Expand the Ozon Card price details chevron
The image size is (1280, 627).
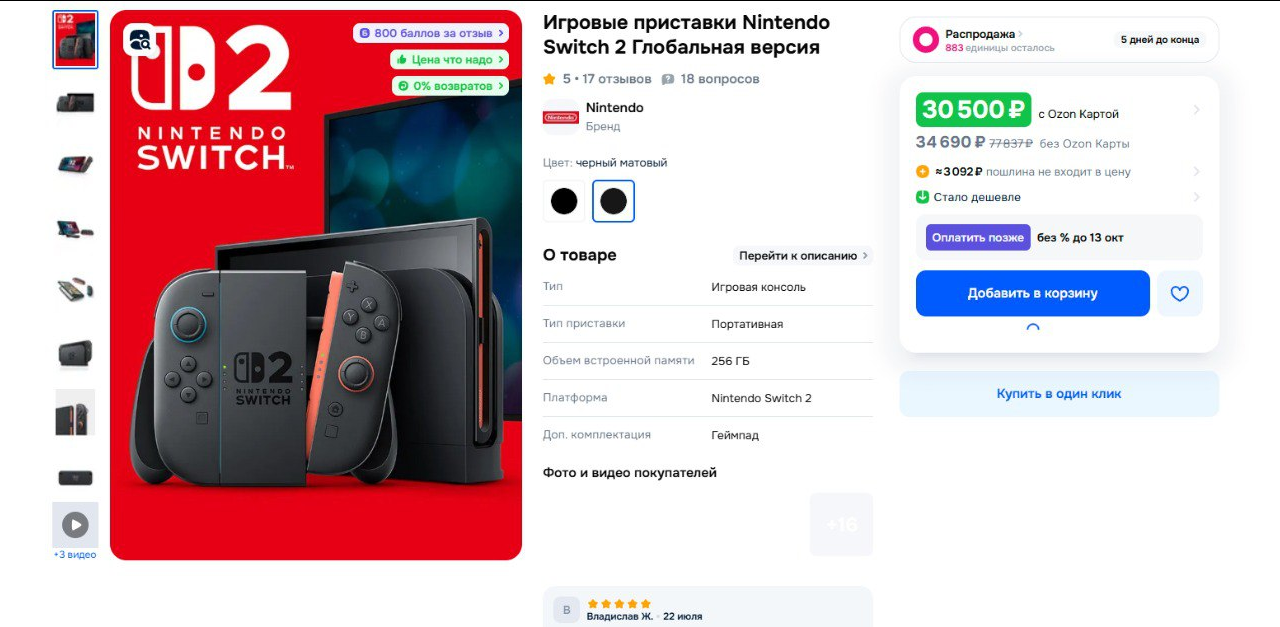click(x=1197, y=110)
